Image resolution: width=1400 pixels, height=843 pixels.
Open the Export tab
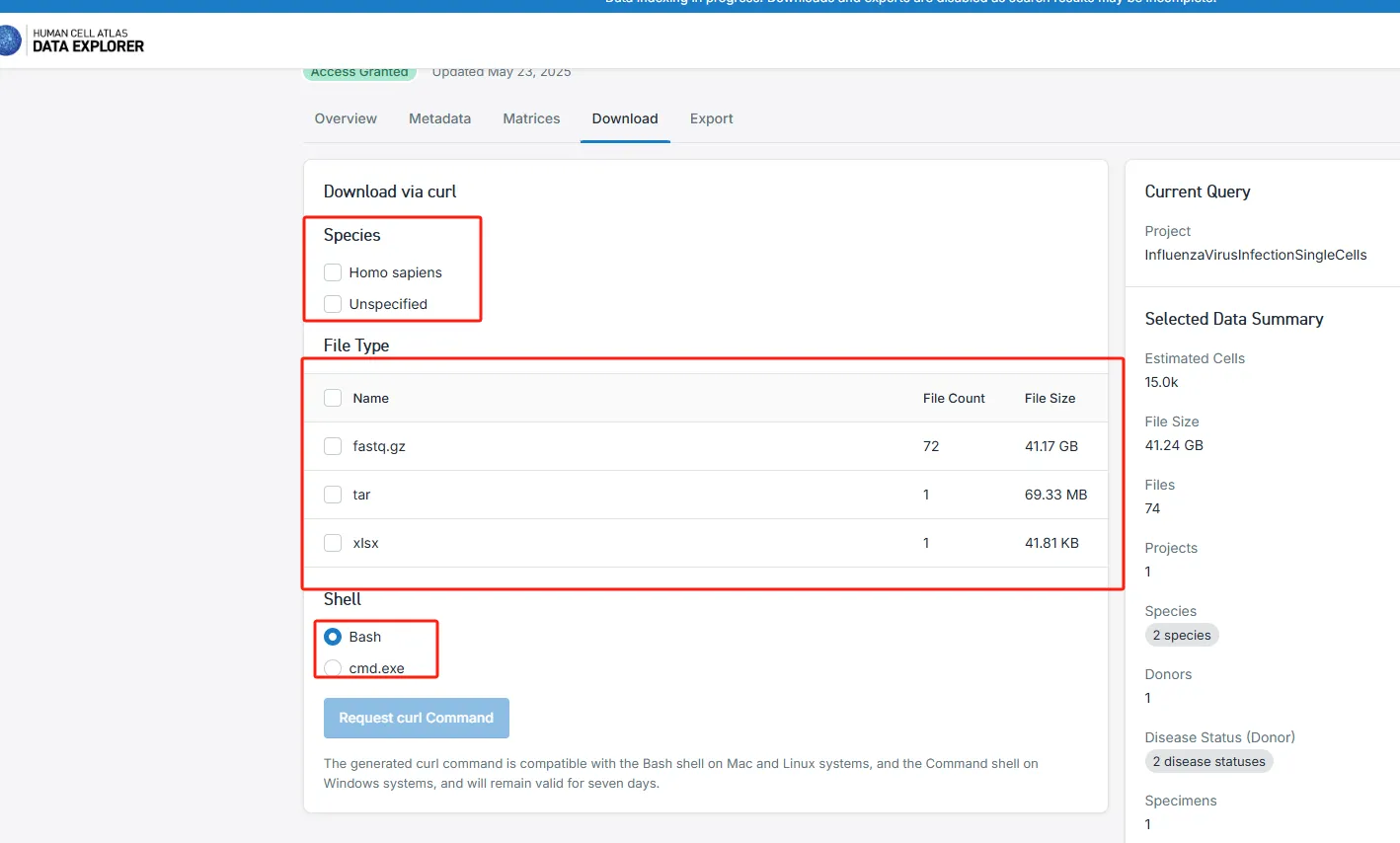(x=711, y=118)
